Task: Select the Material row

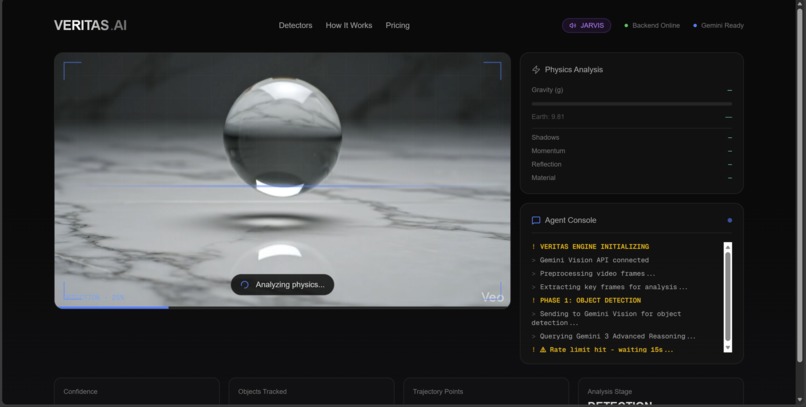Action: (632, 177)
